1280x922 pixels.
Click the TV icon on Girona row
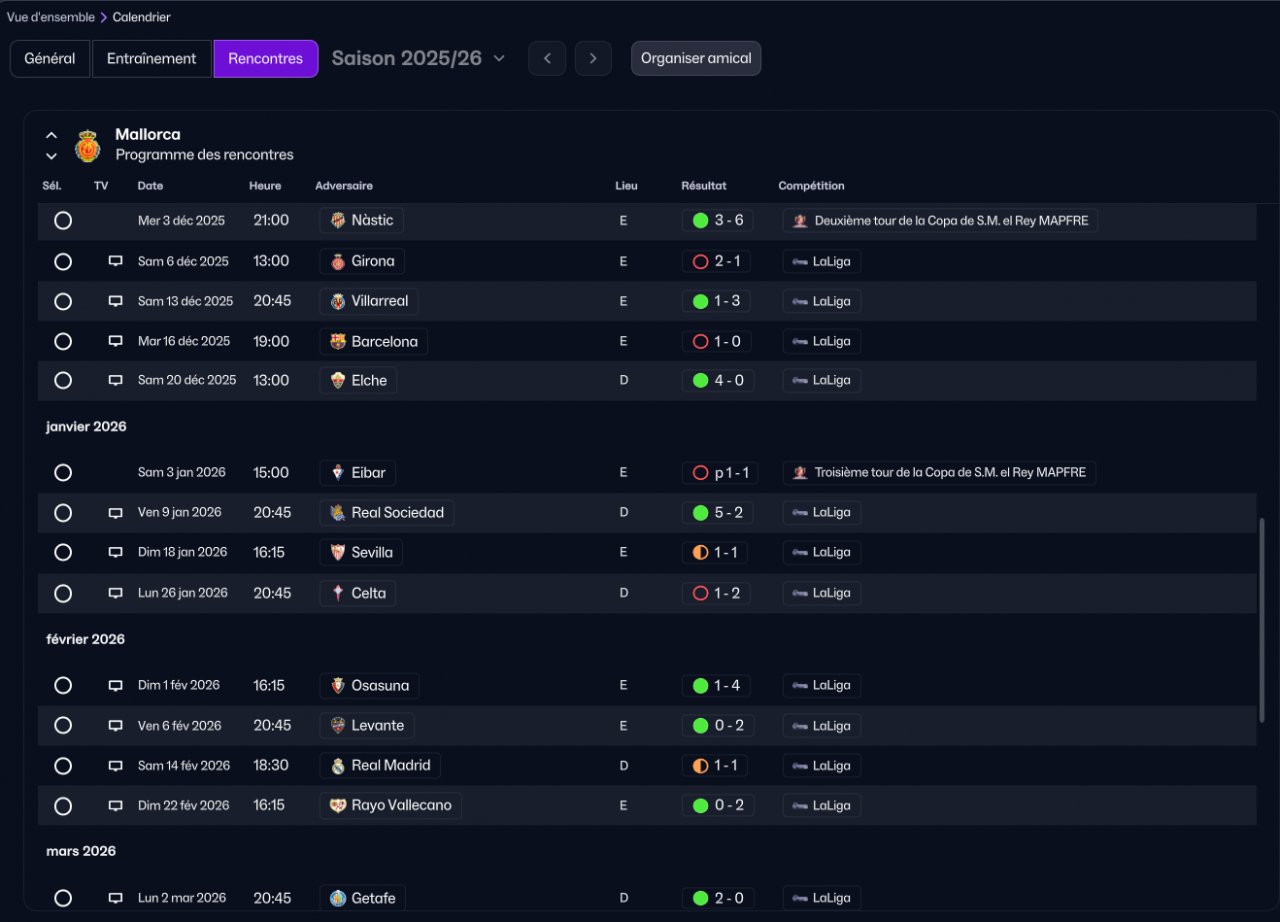[115, 261]
